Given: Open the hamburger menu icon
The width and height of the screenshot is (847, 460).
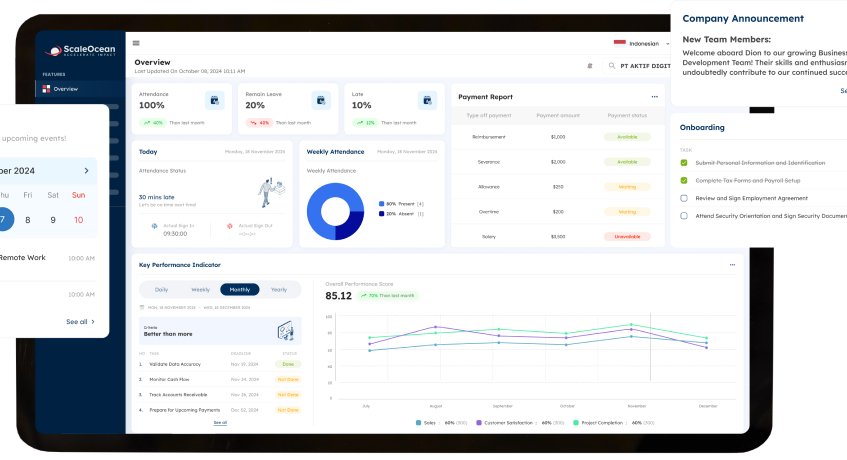Looking at the screenshot, I should click(136, 43).
